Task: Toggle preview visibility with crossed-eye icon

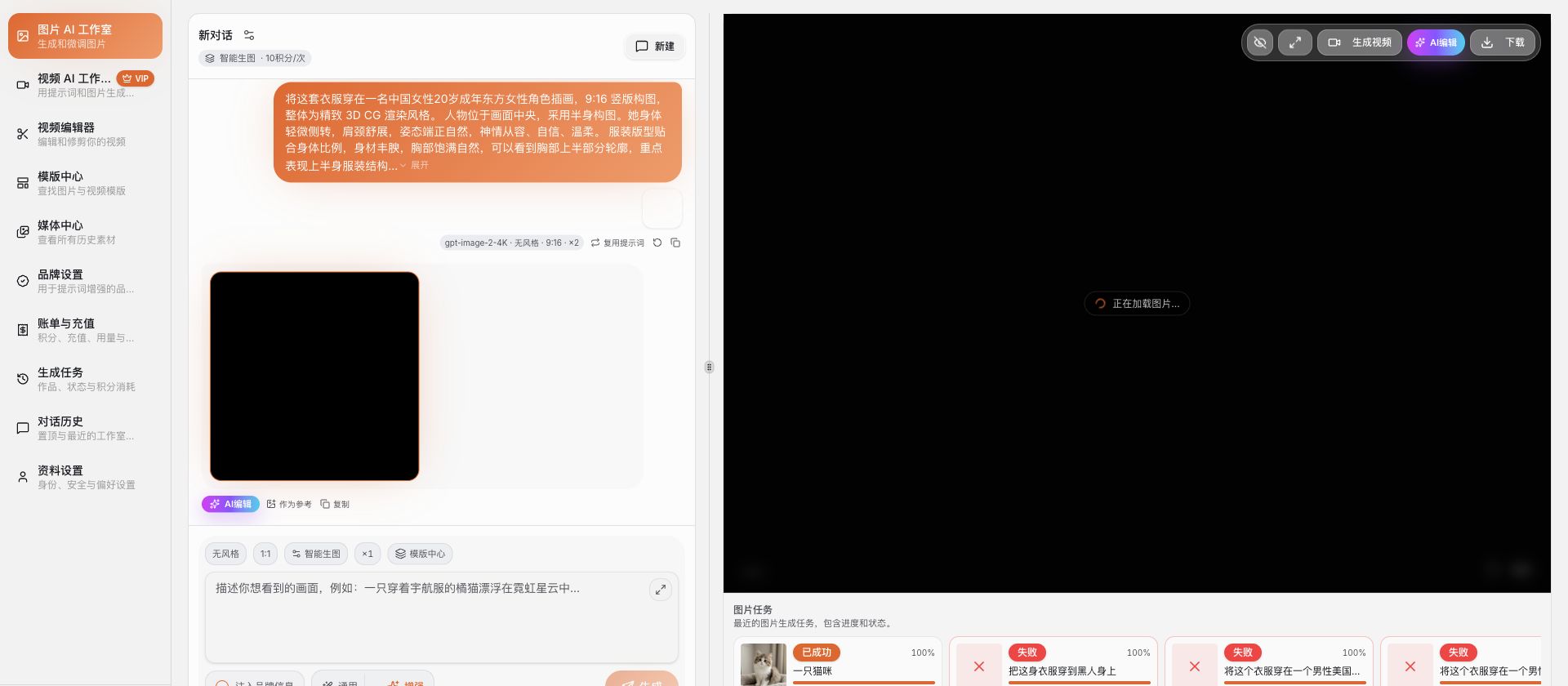Action: coord(1260,42)
